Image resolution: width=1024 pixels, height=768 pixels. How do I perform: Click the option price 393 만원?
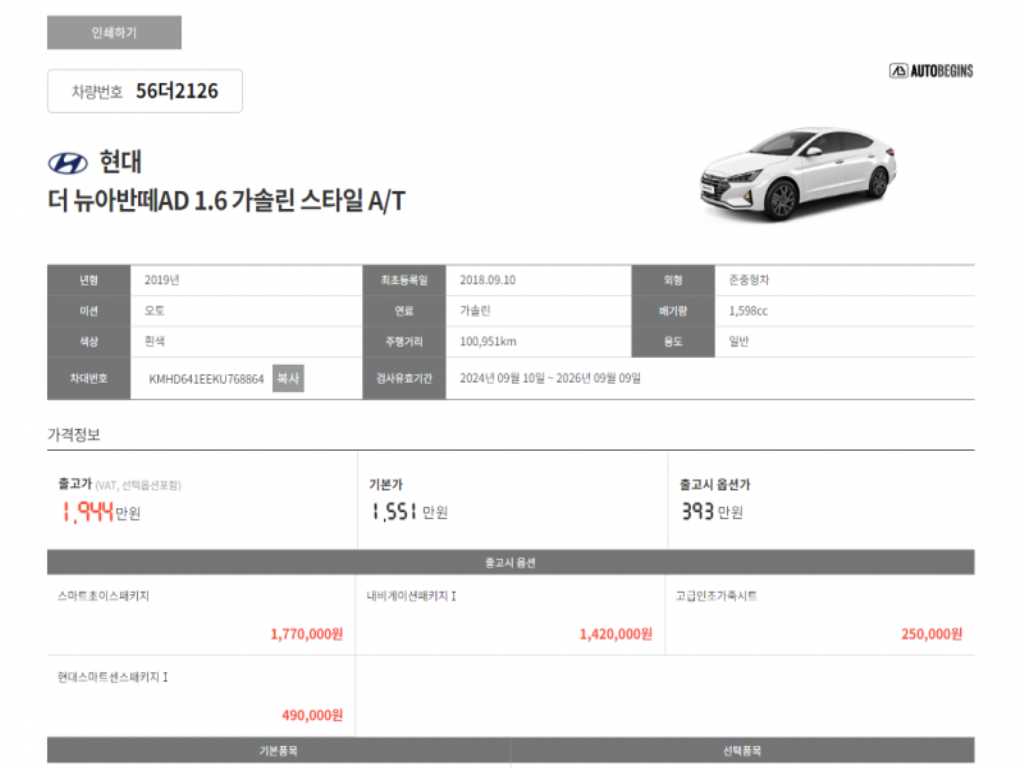(712, 512)
